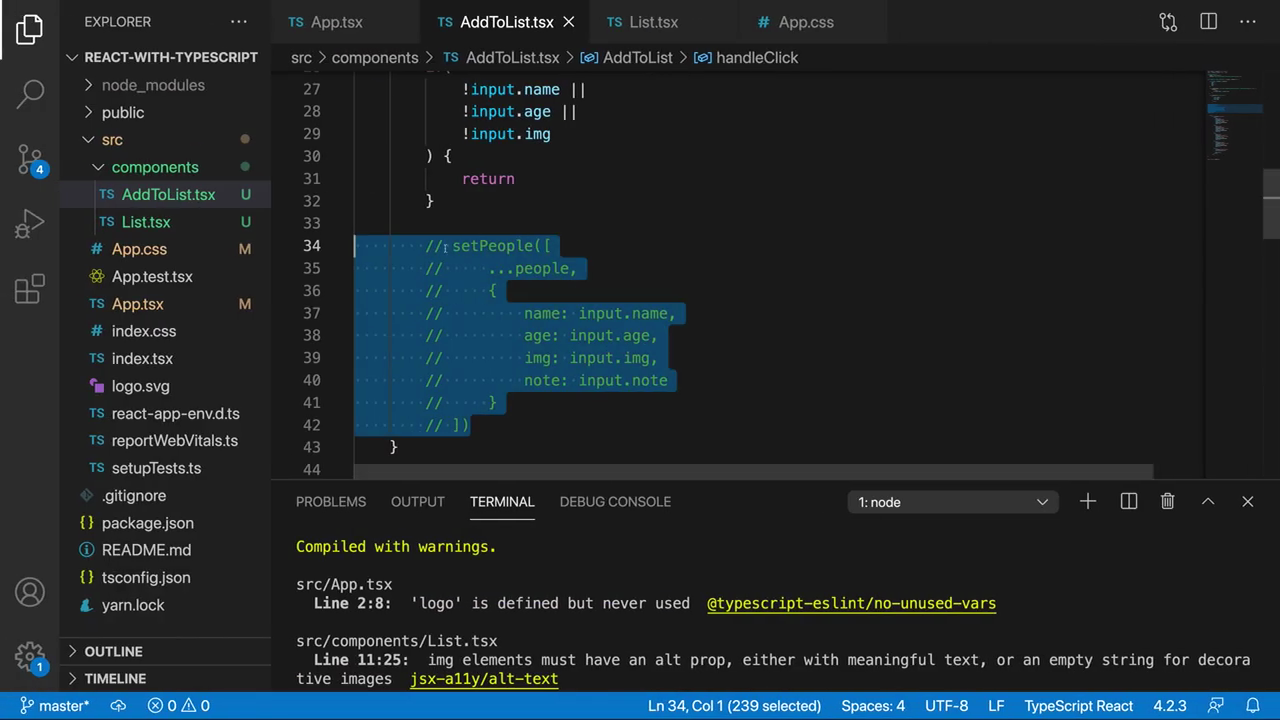Open the OUTPUT panel tab

coord(418,501)
